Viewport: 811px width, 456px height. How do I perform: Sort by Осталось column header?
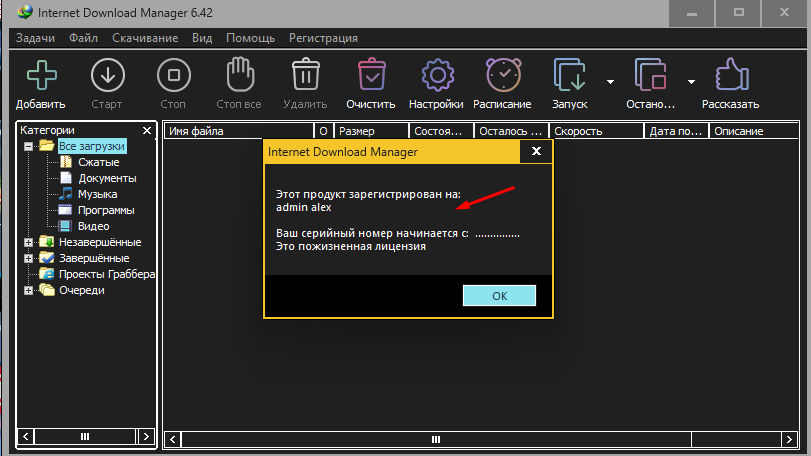tap(512, 131)
